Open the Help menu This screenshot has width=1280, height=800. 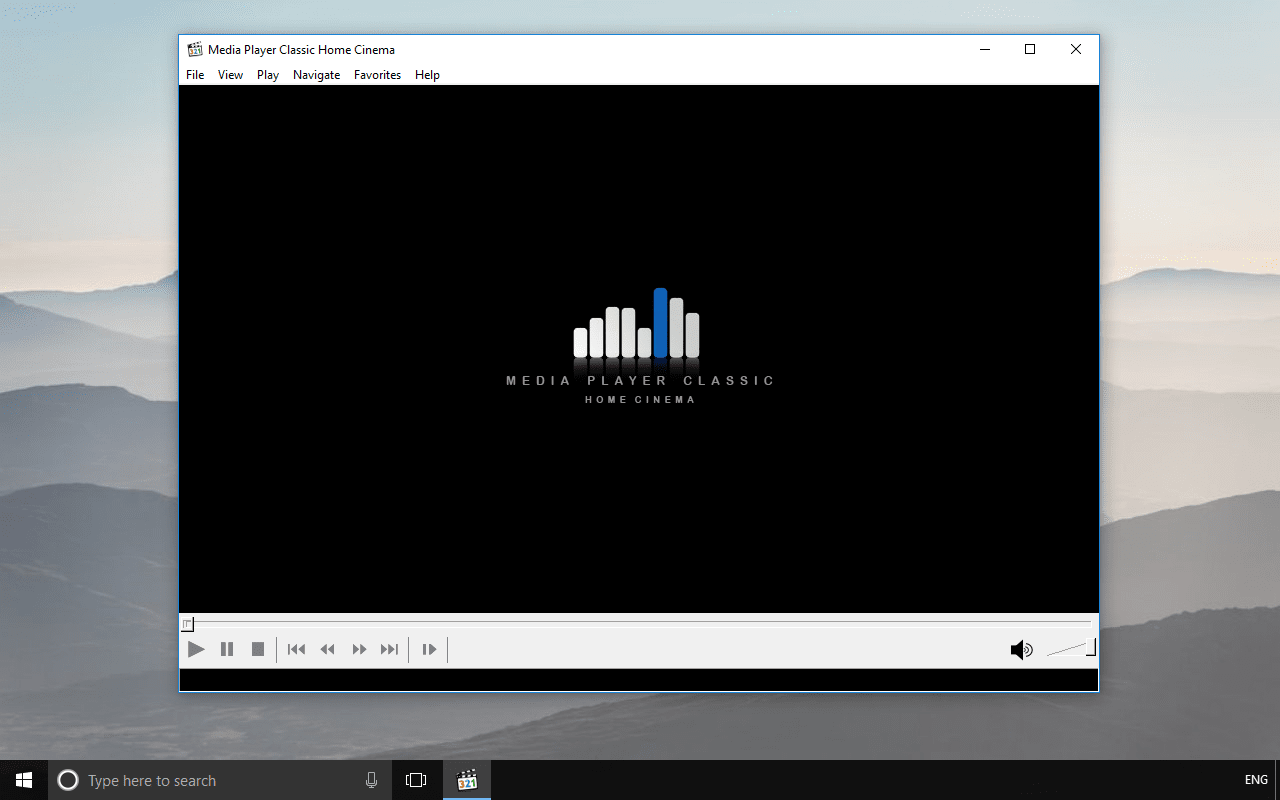point(427,75)
